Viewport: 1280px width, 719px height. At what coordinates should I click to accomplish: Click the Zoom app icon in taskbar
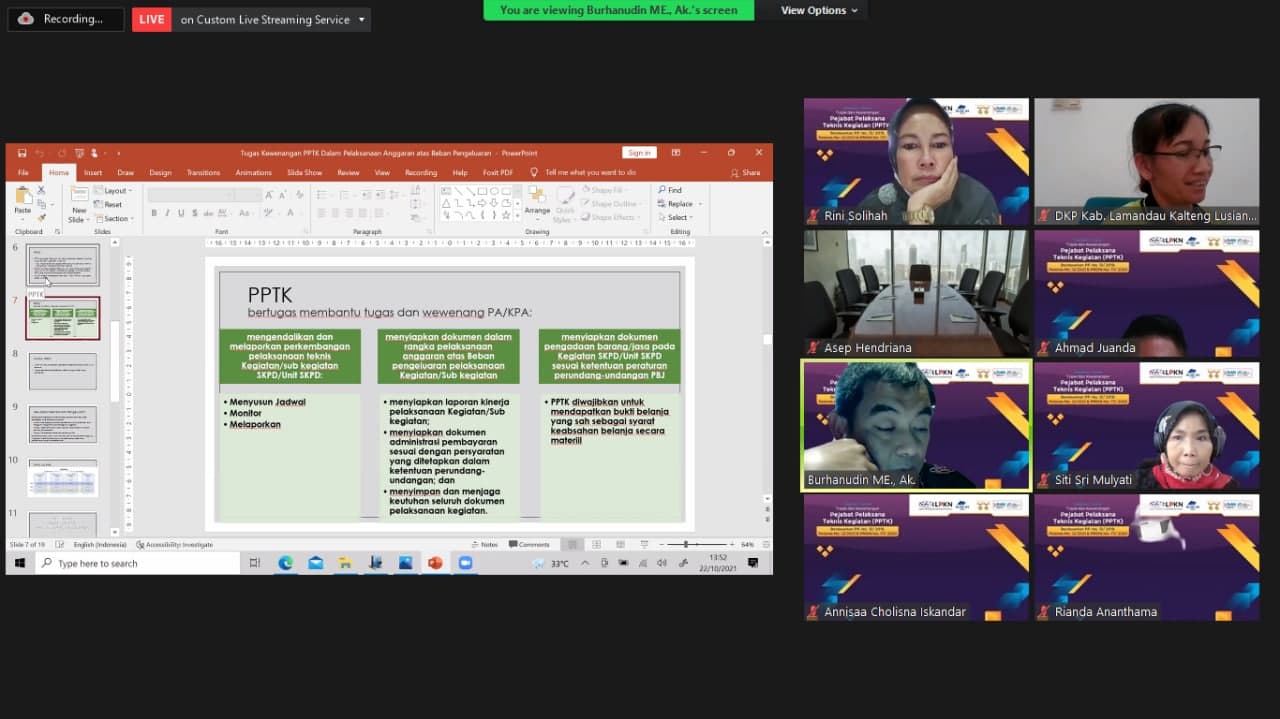465,563
